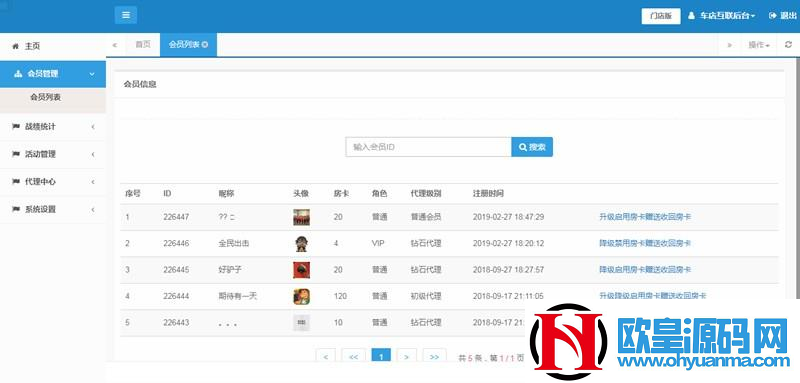800x383 pixels.
Task: Click the refresh icon on the tab bar
Action: (x=788, y=45)
